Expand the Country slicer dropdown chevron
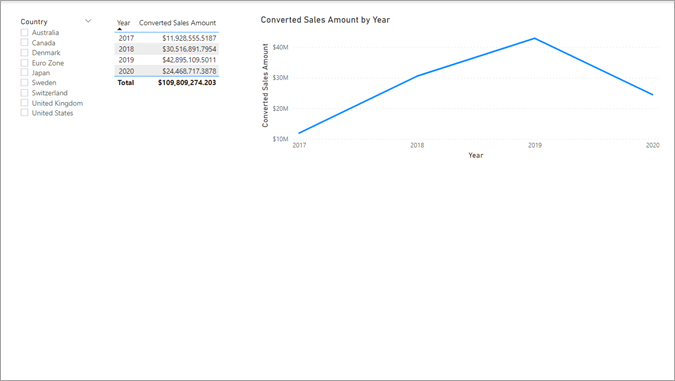Screen dimensions: 675x381 pyautogui.click(x=88, y=21)
